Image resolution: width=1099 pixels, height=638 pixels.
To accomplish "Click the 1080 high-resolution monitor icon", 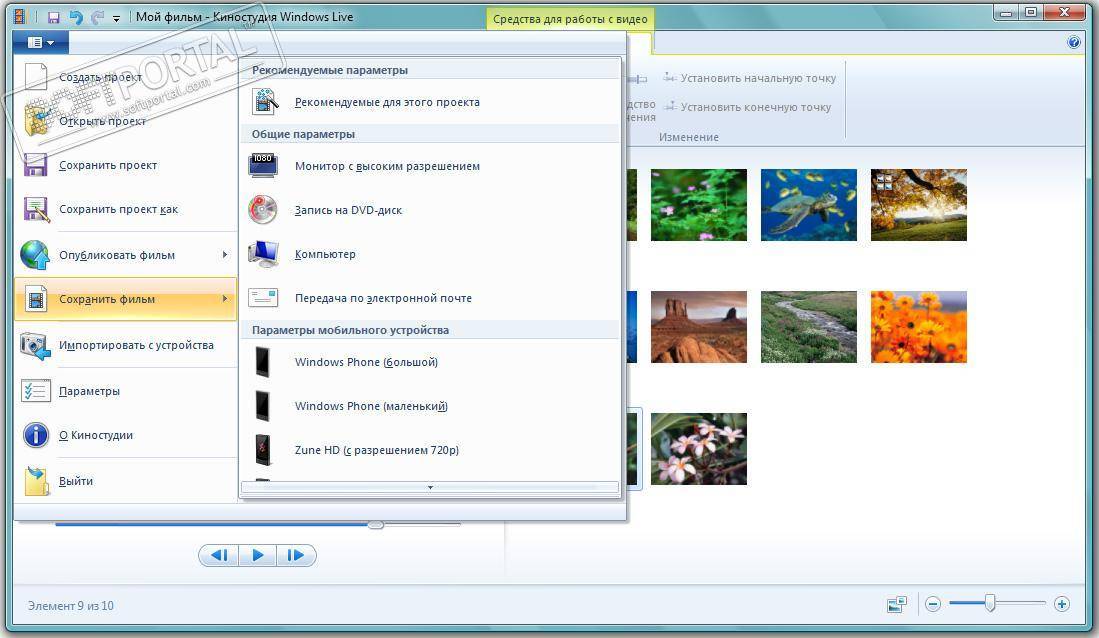I will pos(264,165).
